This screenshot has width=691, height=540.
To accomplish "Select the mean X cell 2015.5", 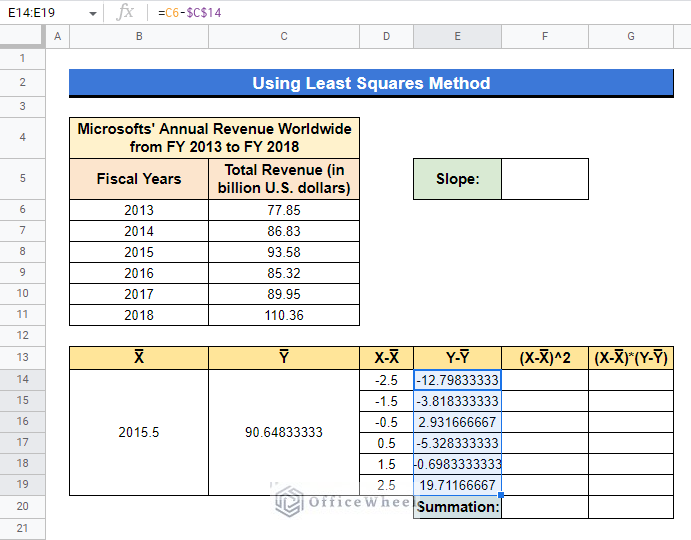I will (x=139, y=432).
